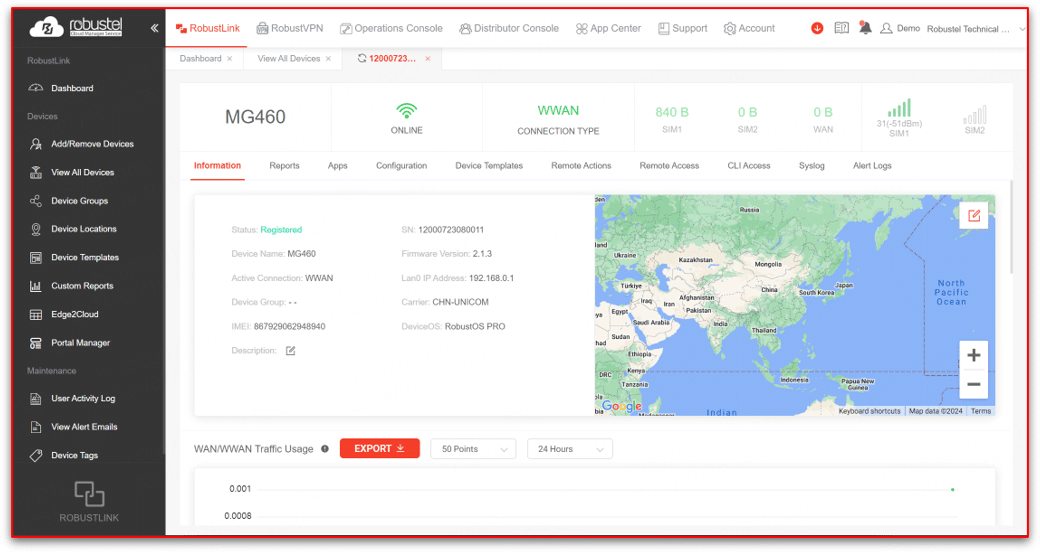
Task: Edit device location on map
Action: click(974, 216)
